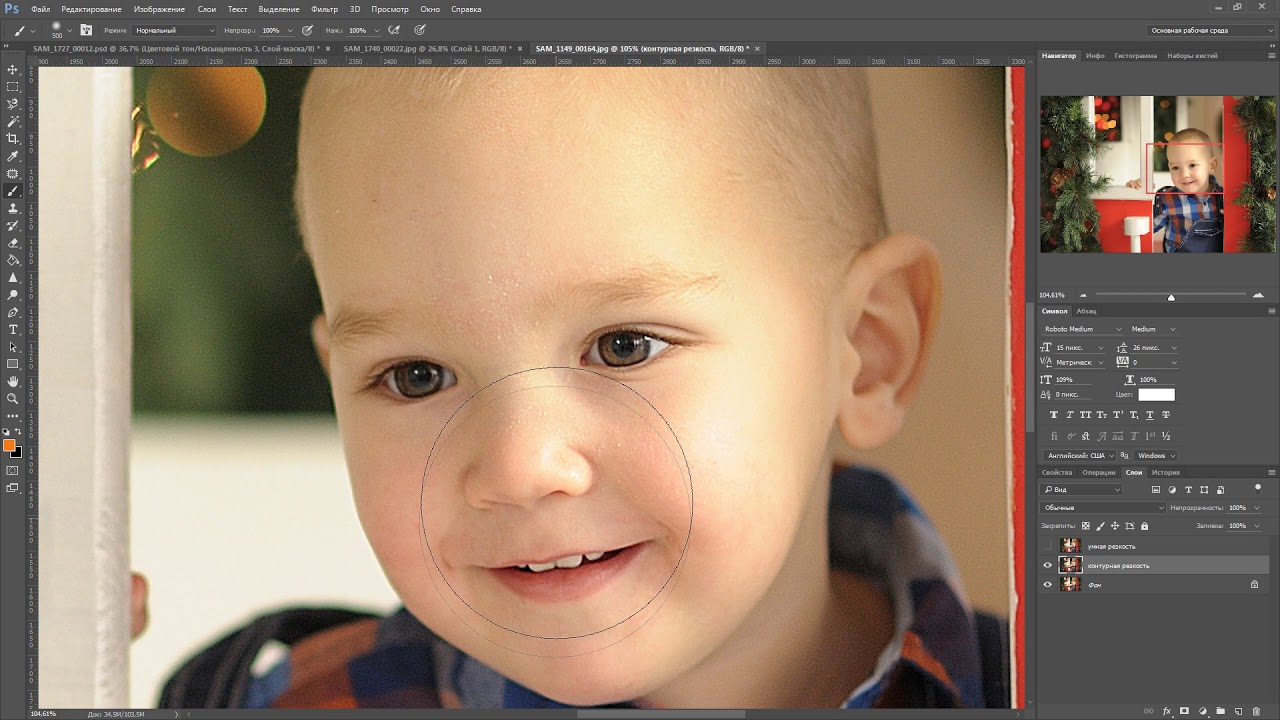The height and width of the screenshot is (720, 1280).
Task: Select the Eyedropper tool
Action: click(13, 156)
